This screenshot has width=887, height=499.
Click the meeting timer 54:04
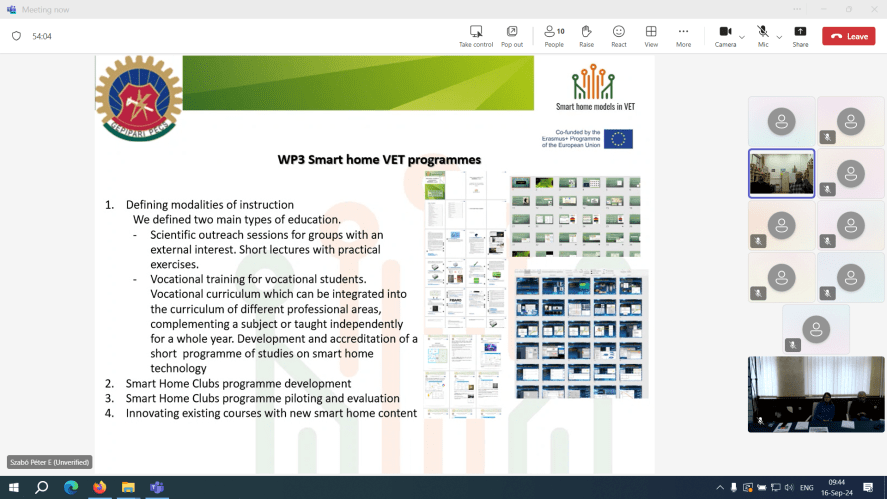click(42, 36)
